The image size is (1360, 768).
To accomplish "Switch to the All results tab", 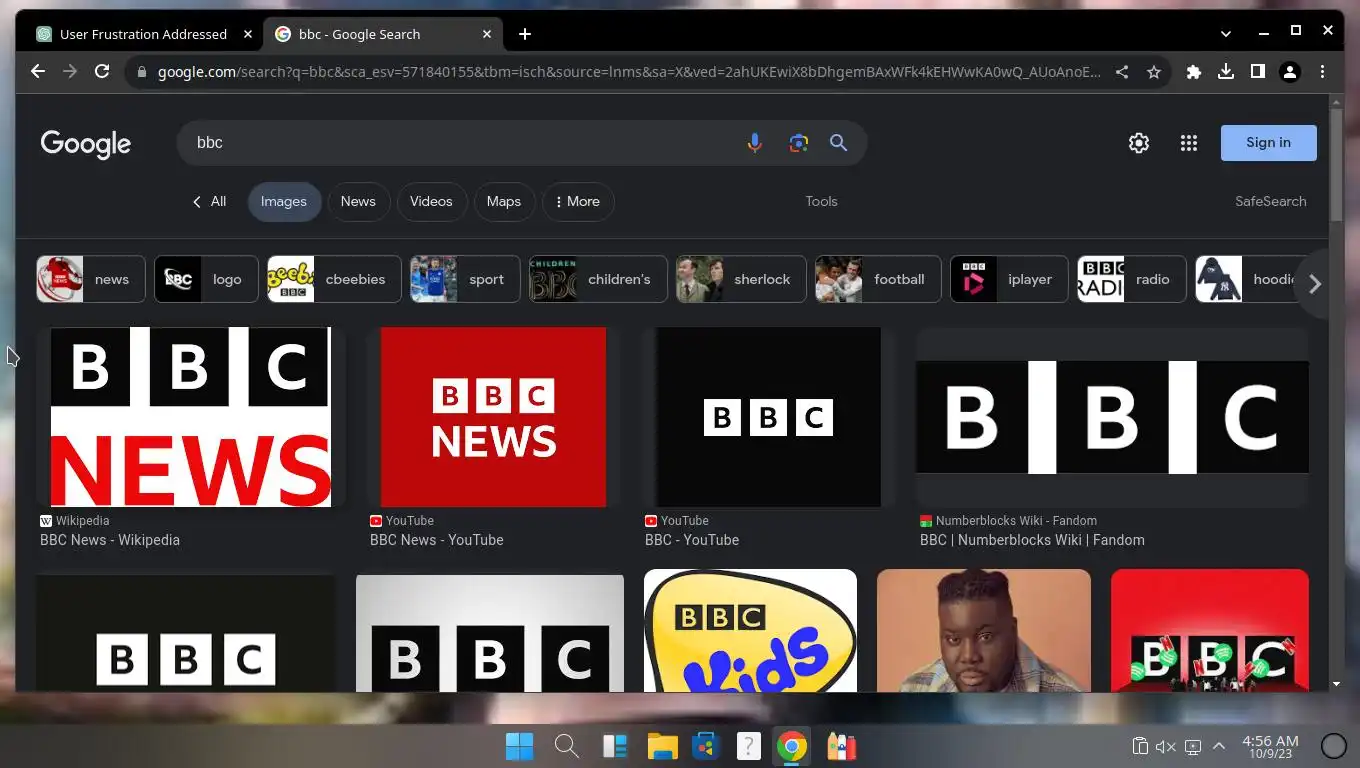I will tap(209, 201).
